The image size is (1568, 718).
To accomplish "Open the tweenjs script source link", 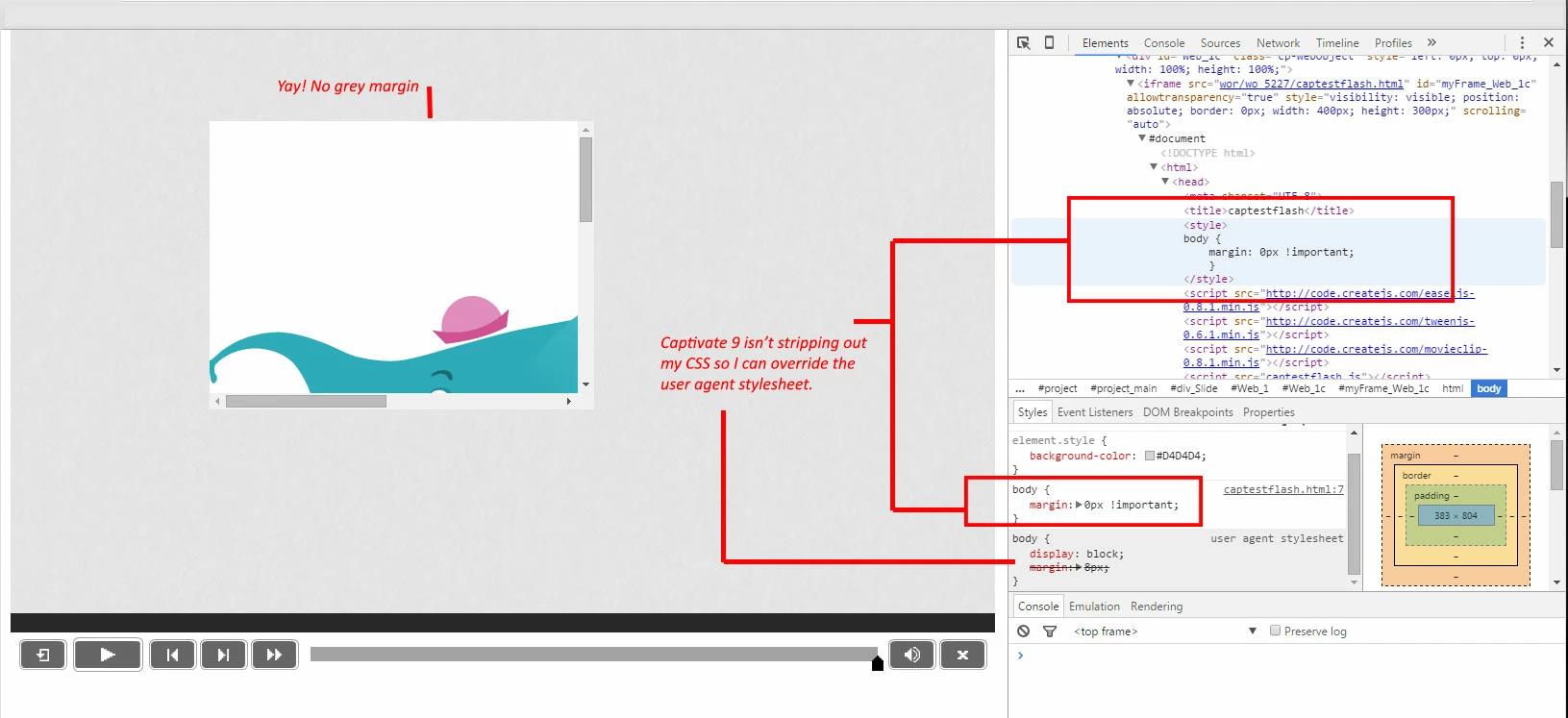I will tap(1369, 321).
